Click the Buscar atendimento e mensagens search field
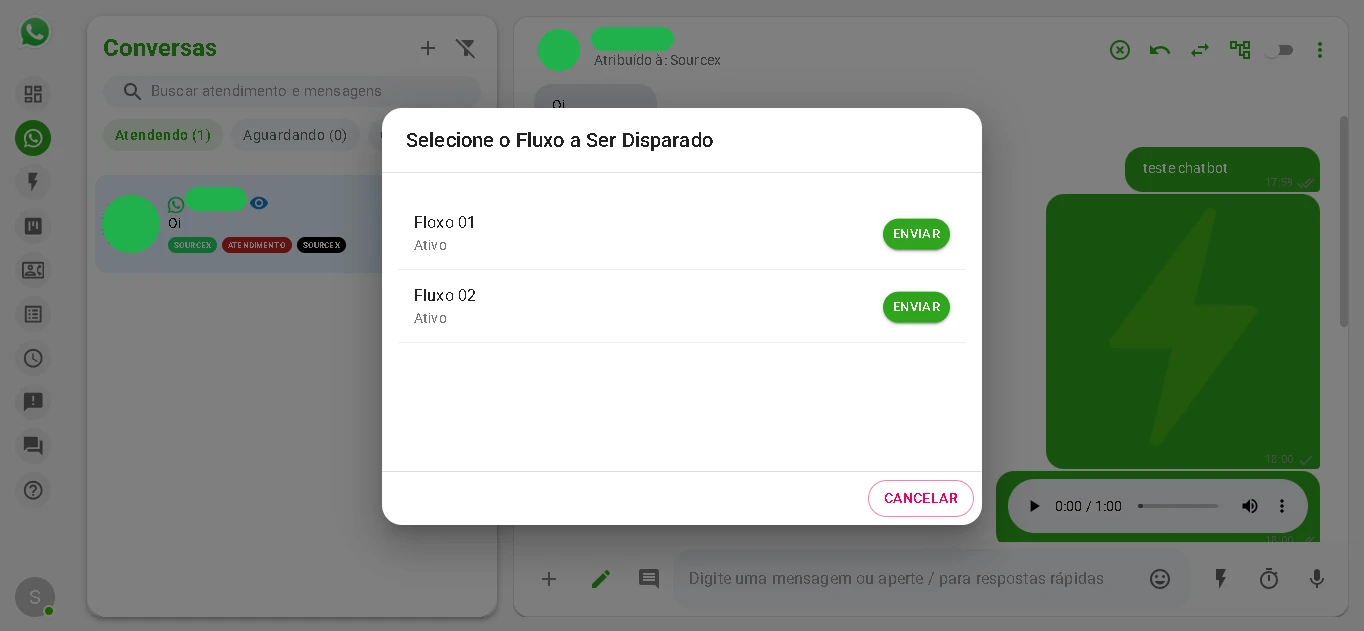This screenshot has height=631, width=1364. point(300,91)
